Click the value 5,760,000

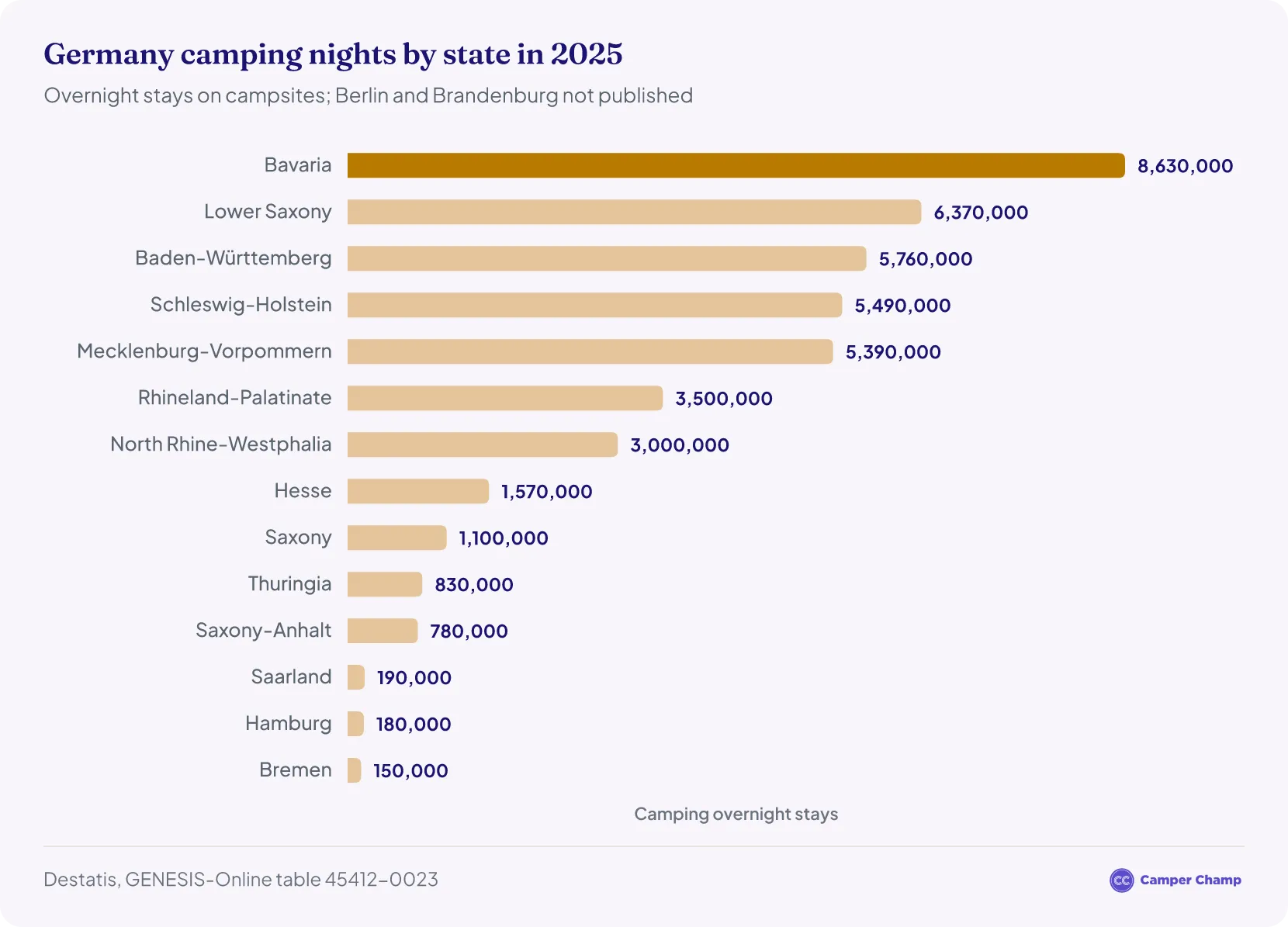[926, 259]
